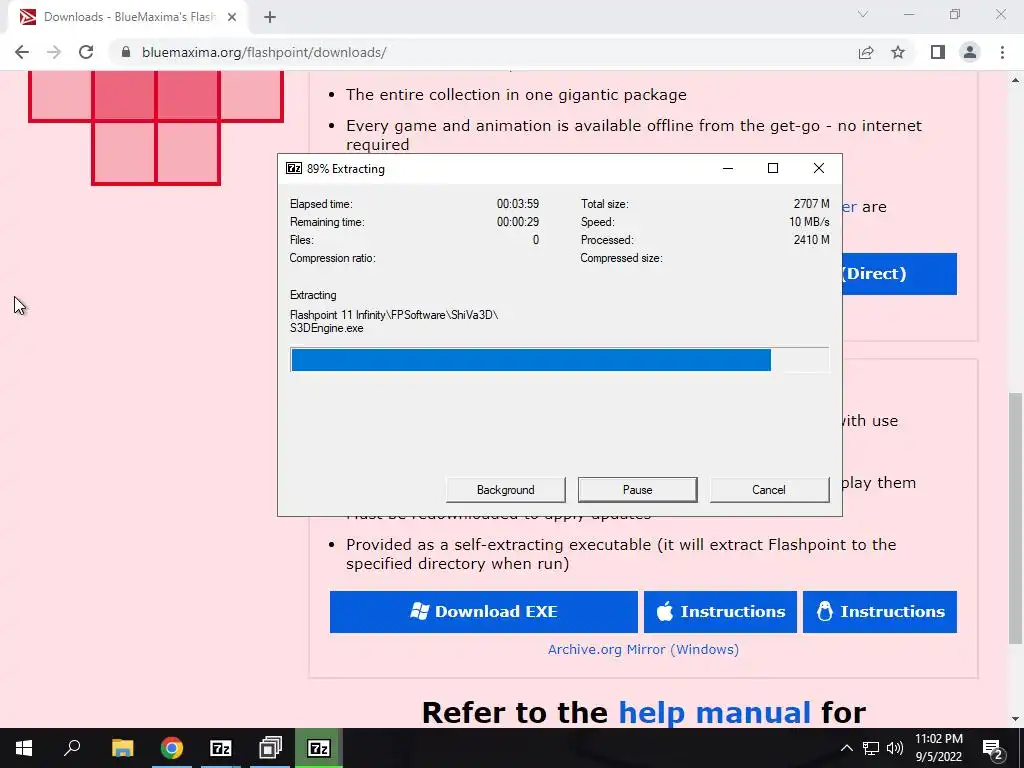Send extraction to Background
The height and width of the screenshot is (768, 1024).
coord(505,490)
